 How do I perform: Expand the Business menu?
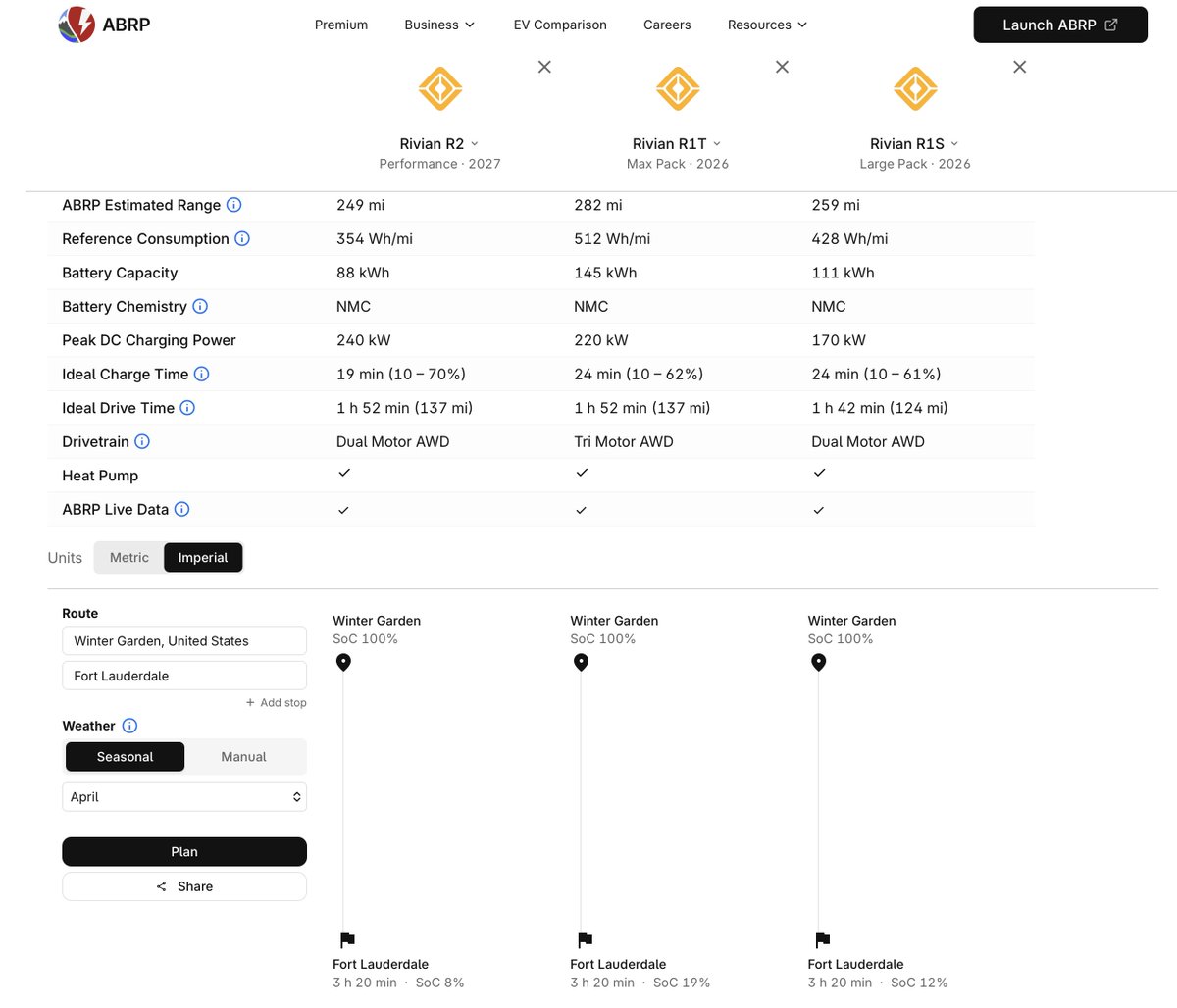click(x=439, y=25)
